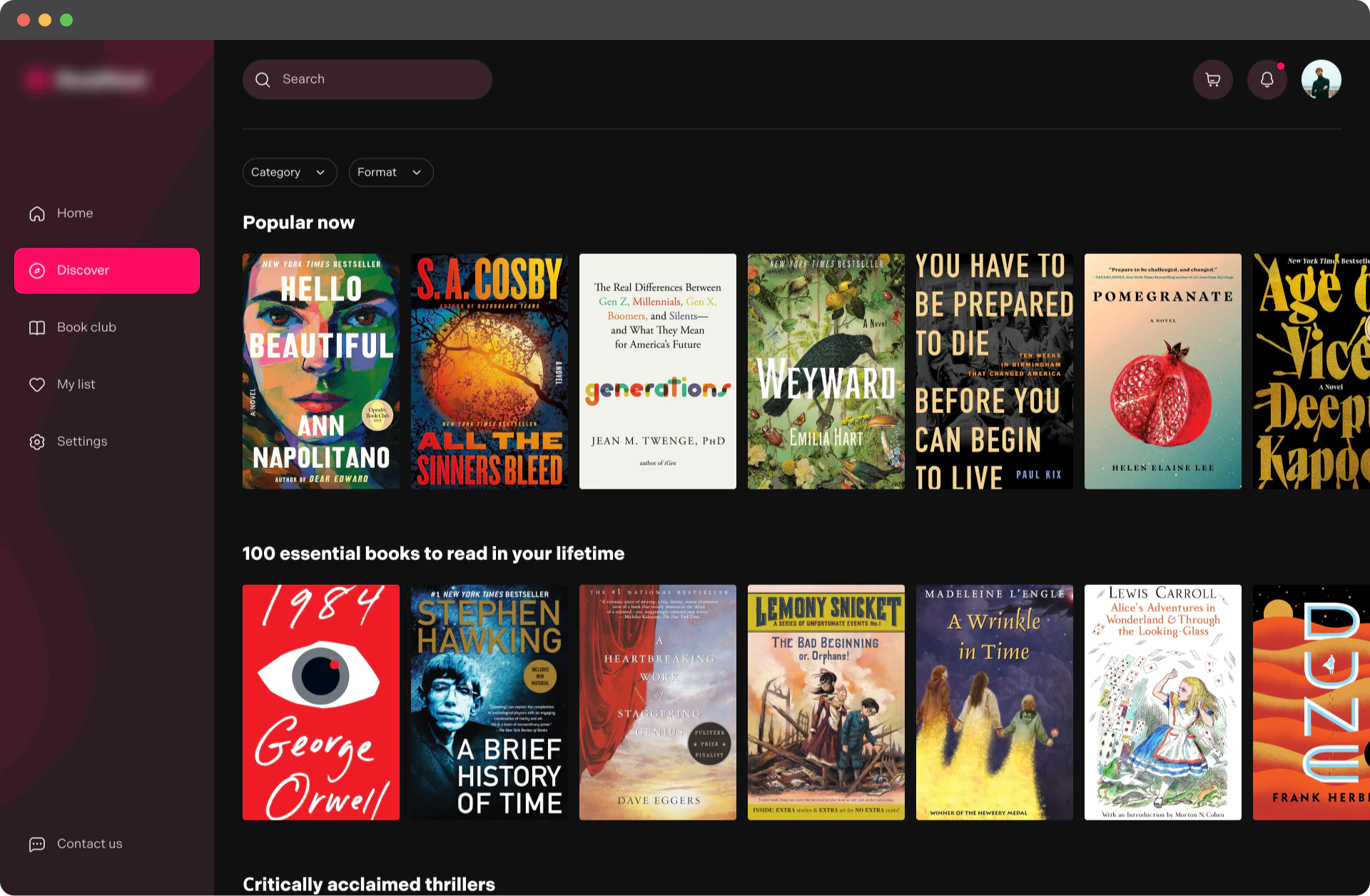The image size is (1370, 896).
Task: Open Alice's Adventures in Wonderland cover
Action: [x=1163, y=703]
